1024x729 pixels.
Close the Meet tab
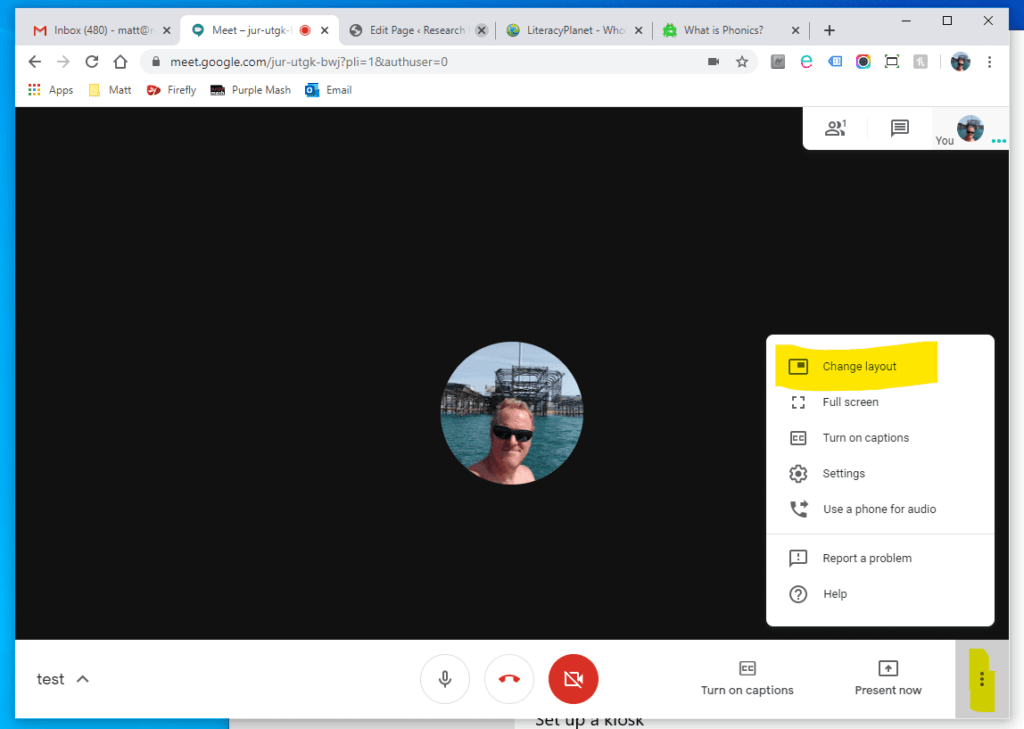pos(325,30)
